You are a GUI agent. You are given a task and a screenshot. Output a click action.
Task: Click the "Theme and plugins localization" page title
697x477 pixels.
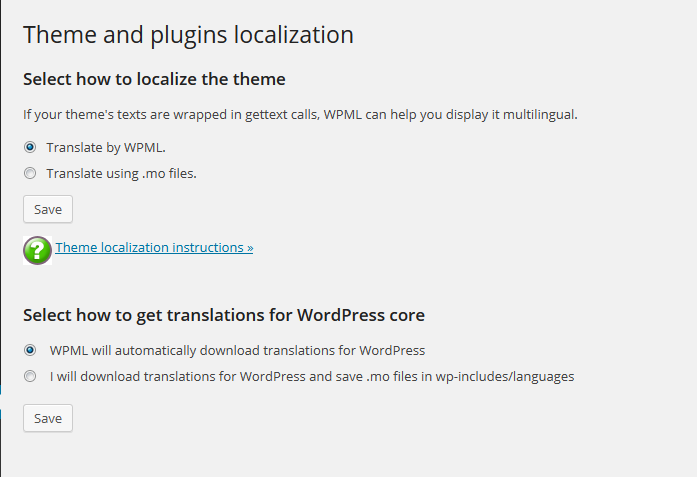click(188, 35)
